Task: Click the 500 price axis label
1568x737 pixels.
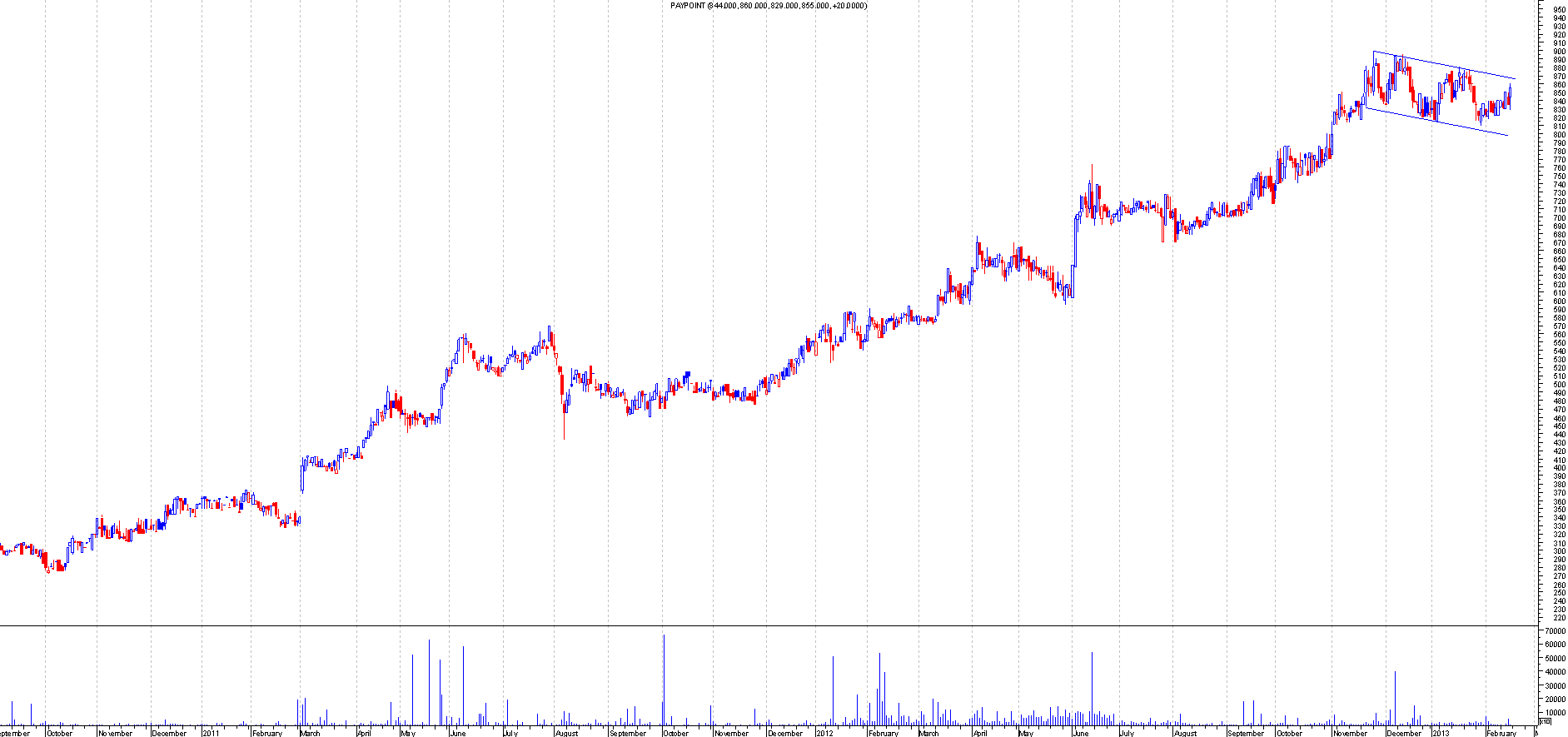Action: tap(1559, 385)
